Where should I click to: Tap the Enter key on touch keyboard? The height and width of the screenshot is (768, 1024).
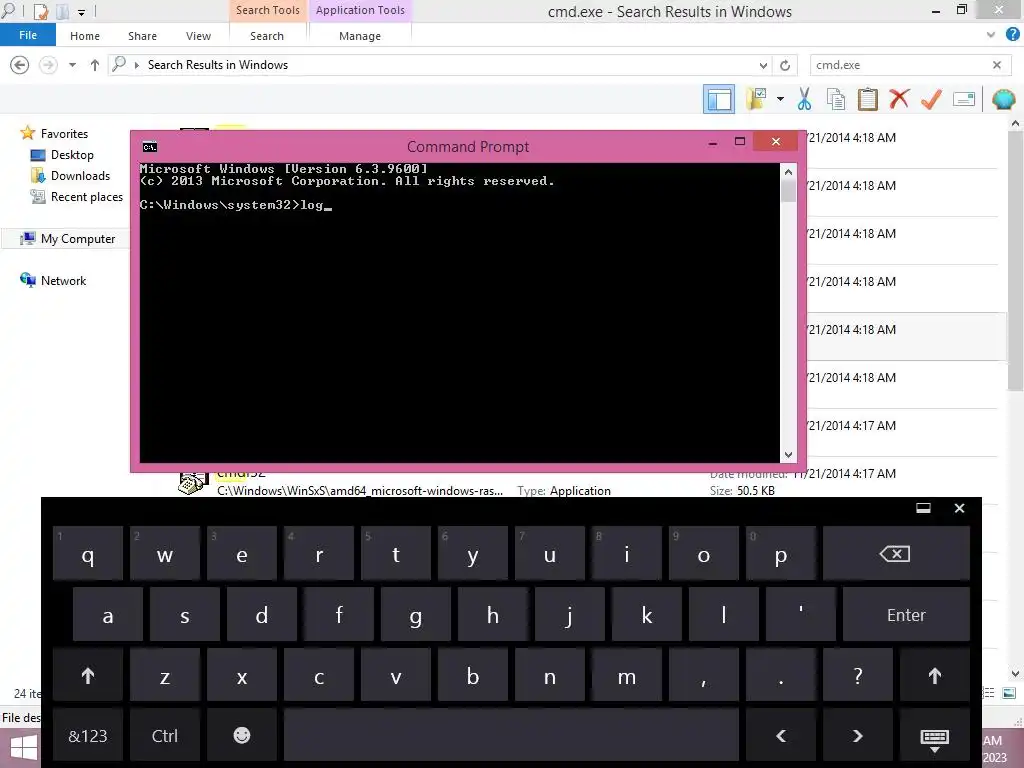click(906, 615)
